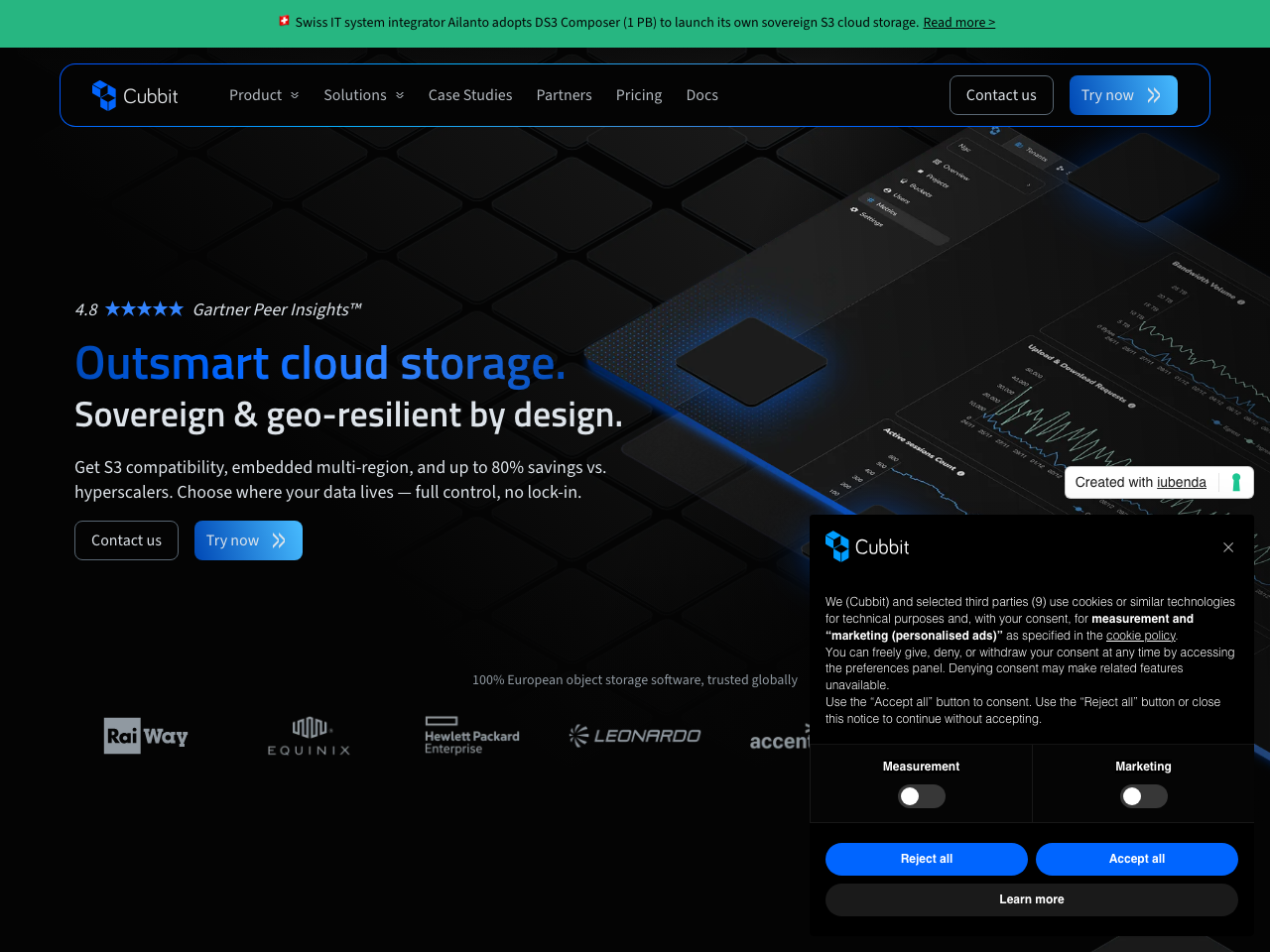Click the Swiss flag icon in announcement banner
This screenshot has width=1270, height=952.
(283, 20)
